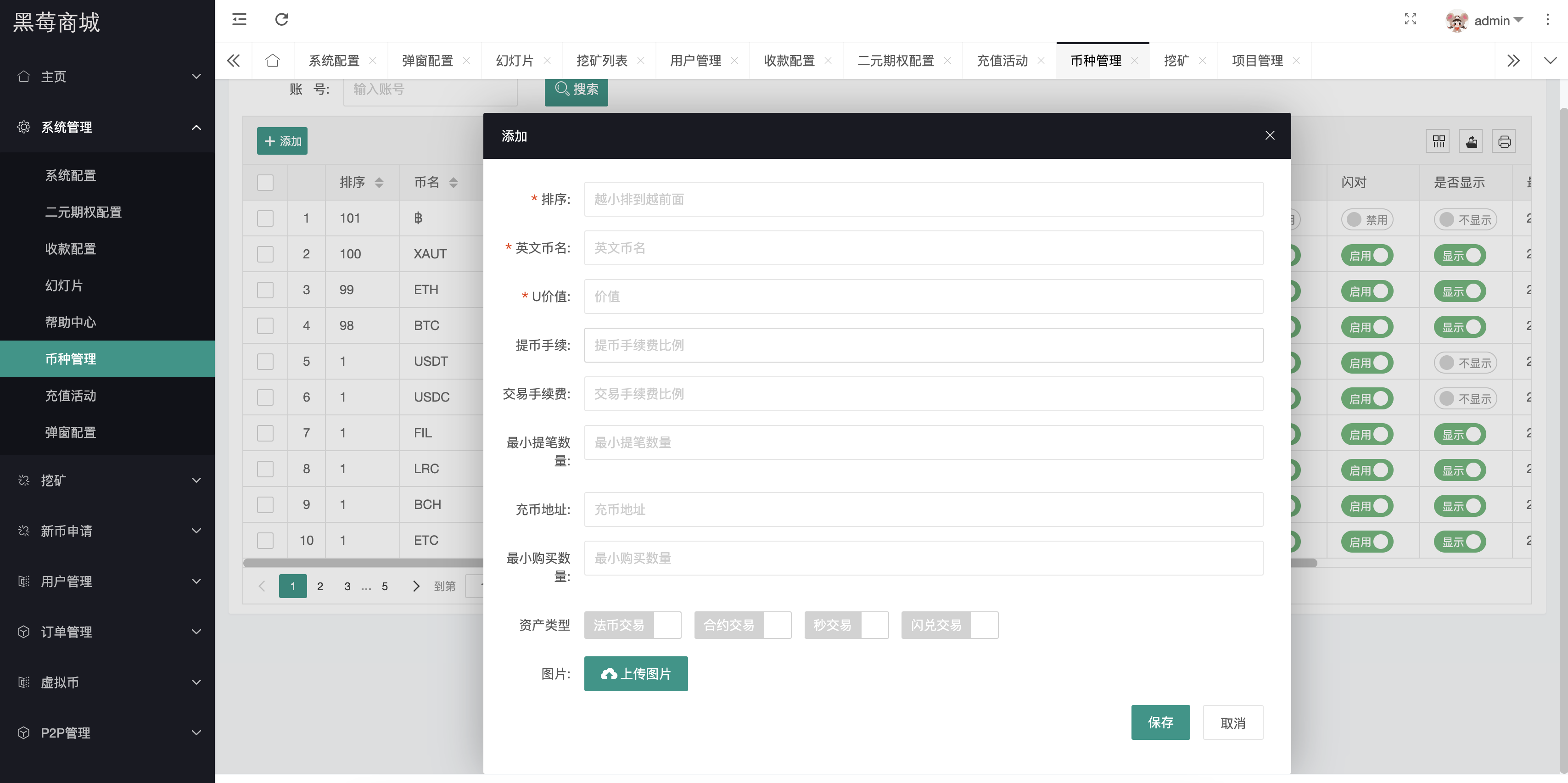Check the checkbox for the USDT row
This screenshot has height=783, width=1568.
click(265, 361)
